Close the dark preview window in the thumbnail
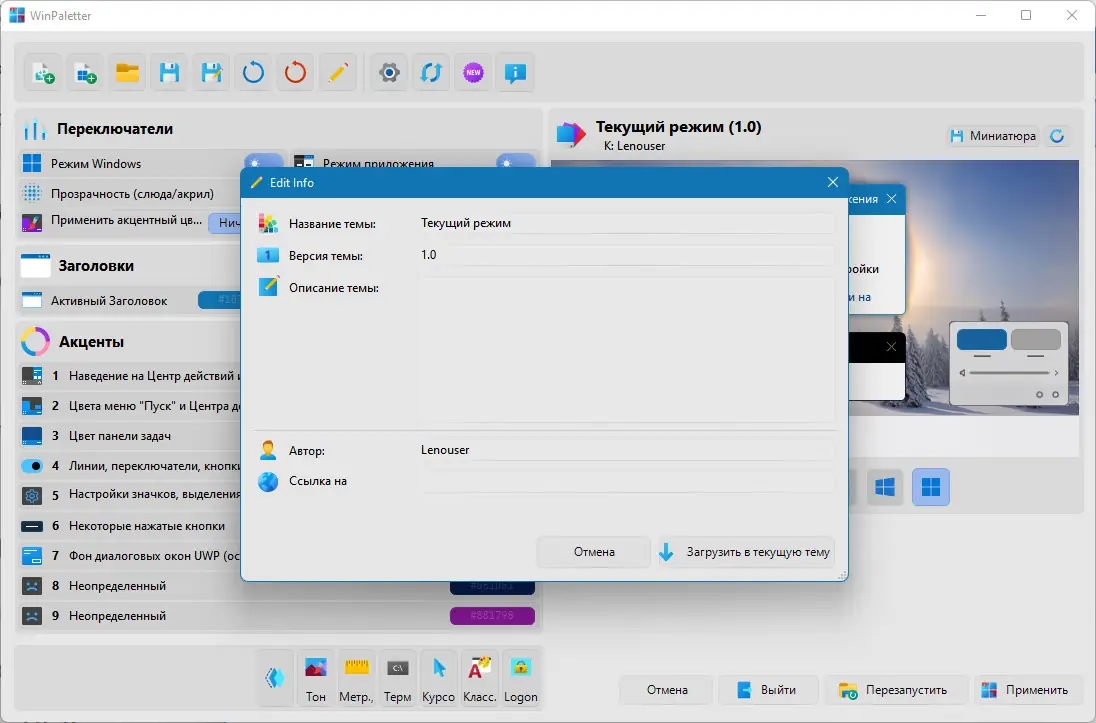1096x723 pixels. click(x=891, y=346)
